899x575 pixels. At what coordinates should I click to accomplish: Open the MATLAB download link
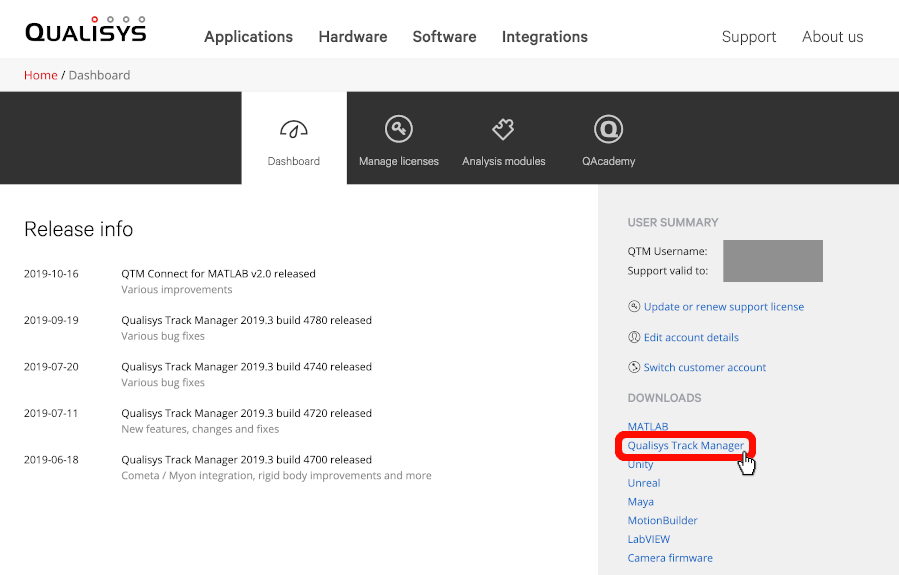click(x=648, y=426)
